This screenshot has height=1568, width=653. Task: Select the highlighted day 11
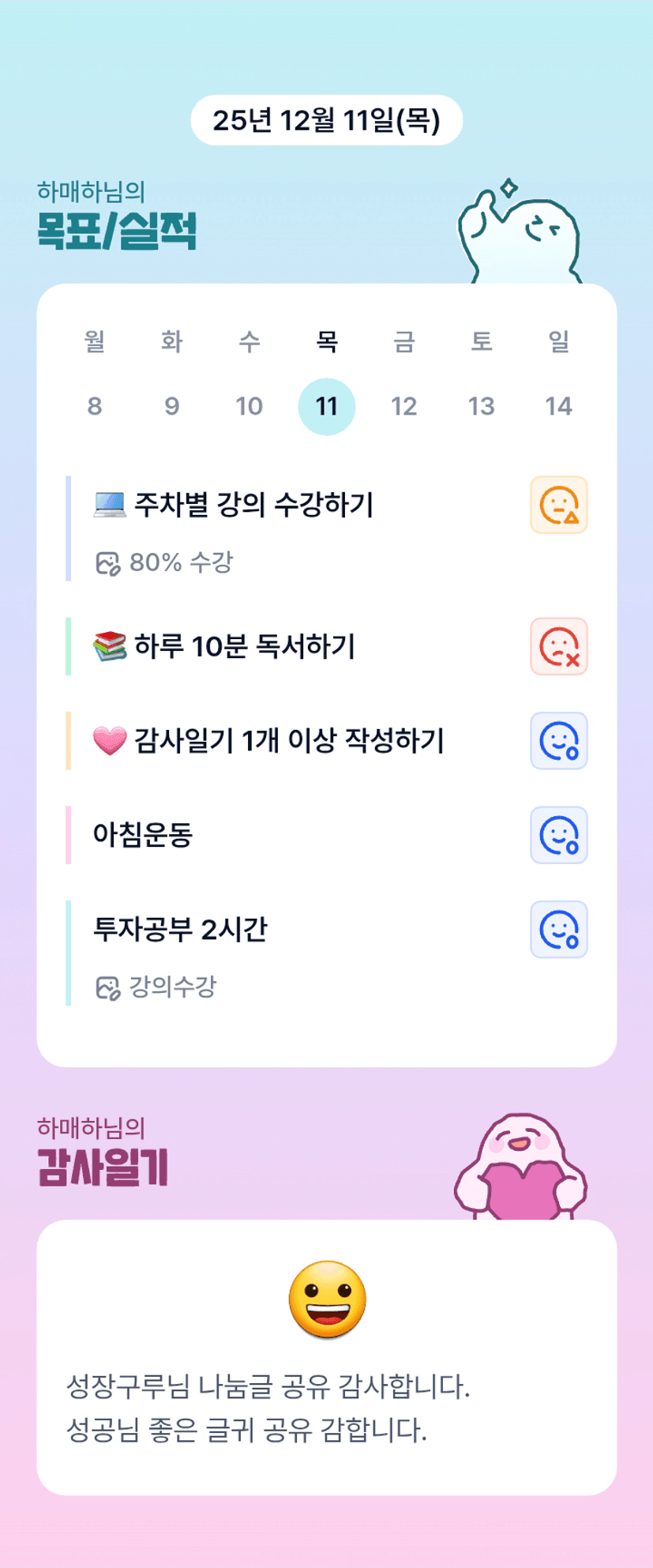326,407
